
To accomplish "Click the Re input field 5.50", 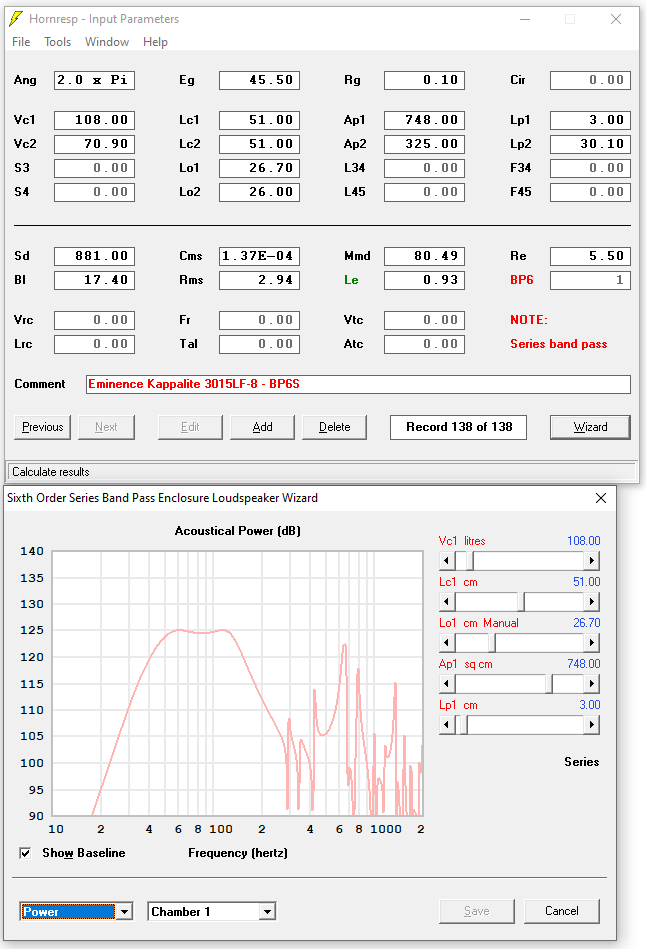I will (x=590, y=257).
